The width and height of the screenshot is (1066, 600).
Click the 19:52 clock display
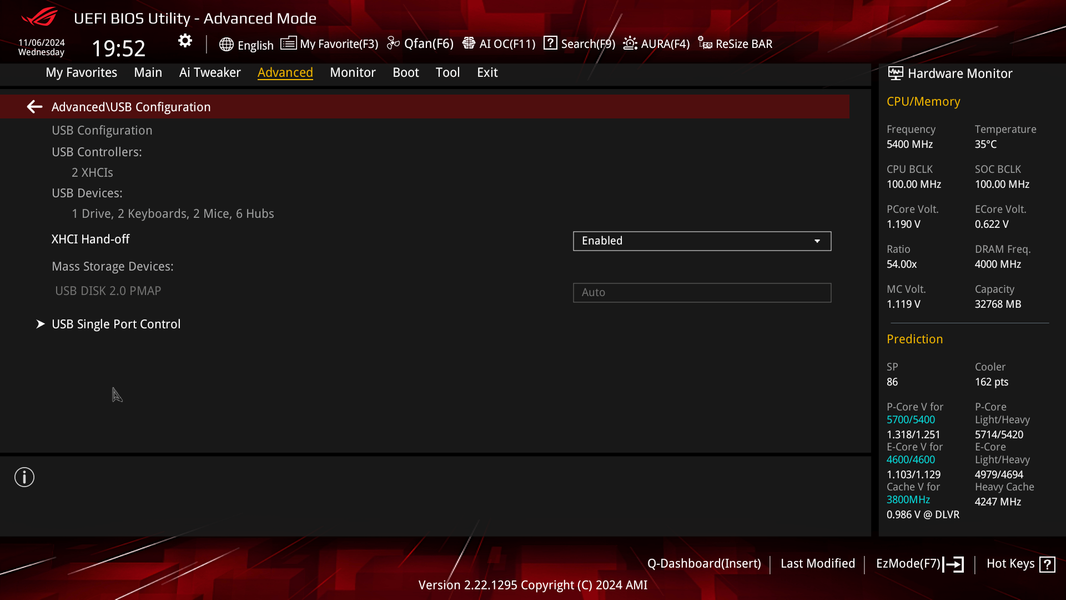[118, 48]
